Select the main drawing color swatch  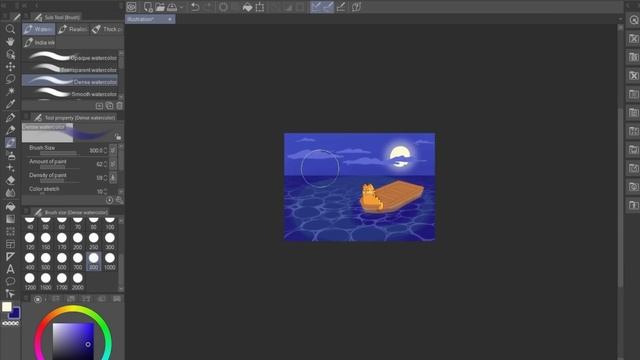tap(7, 307)
